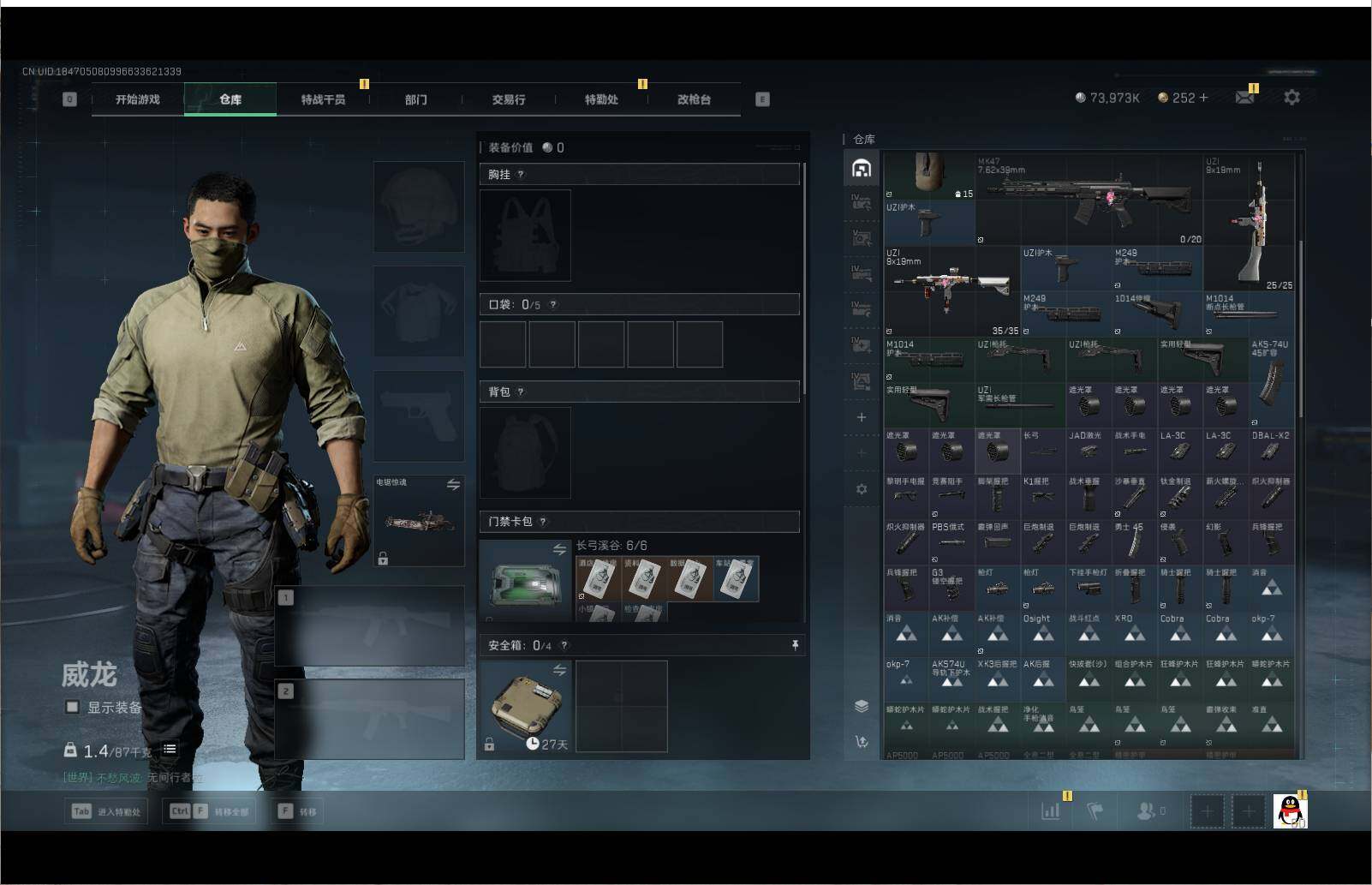Screen dimensions: 1372x885
Task: Switch to the 交易行 tab
Action: 508,99
